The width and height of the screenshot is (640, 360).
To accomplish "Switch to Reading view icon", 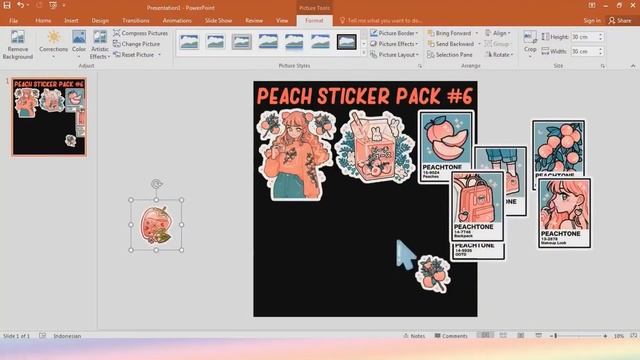I will point(521,336).
